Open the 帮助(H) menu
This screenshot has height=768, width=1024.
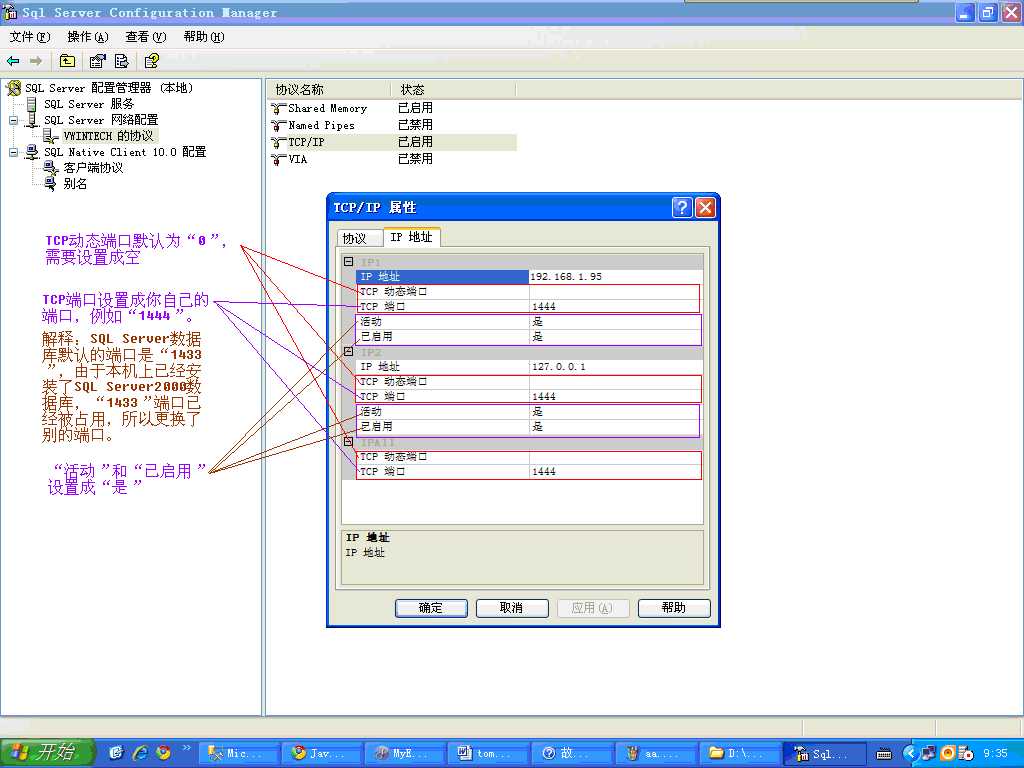tap(204, 37)
